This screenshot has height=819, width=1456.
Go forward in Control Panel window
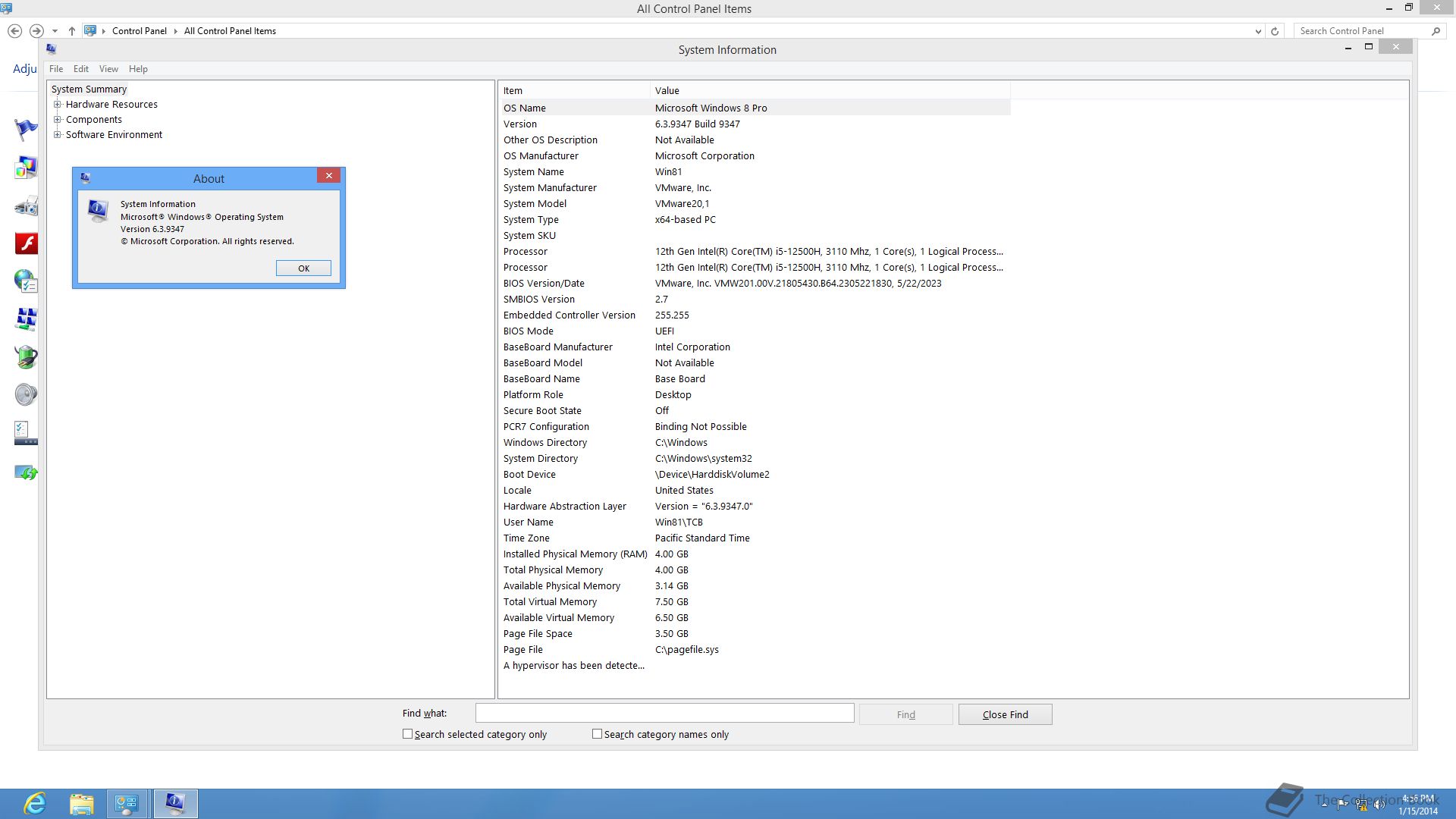click(x=36, y=31)
